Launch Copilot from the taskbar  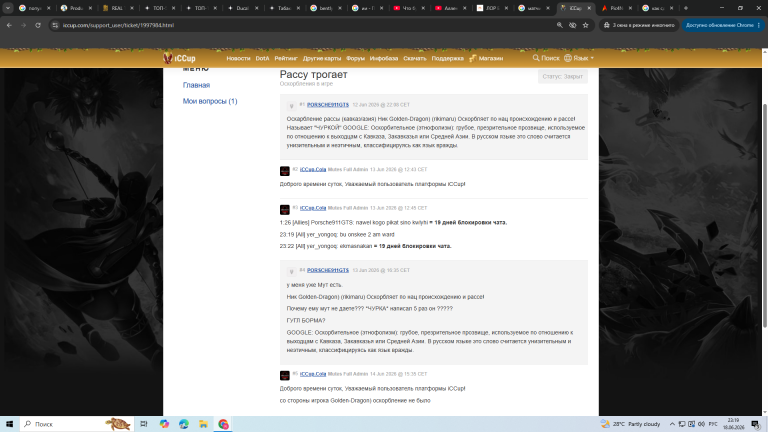pos(164,424)
